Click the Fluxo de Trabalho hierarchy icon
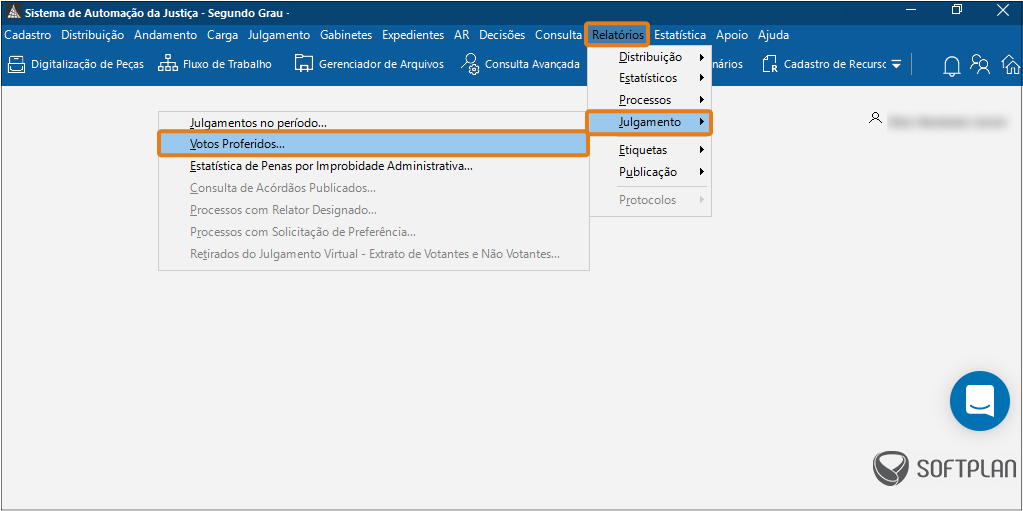This screenshot has width=1023, height=511. [168, 64]
